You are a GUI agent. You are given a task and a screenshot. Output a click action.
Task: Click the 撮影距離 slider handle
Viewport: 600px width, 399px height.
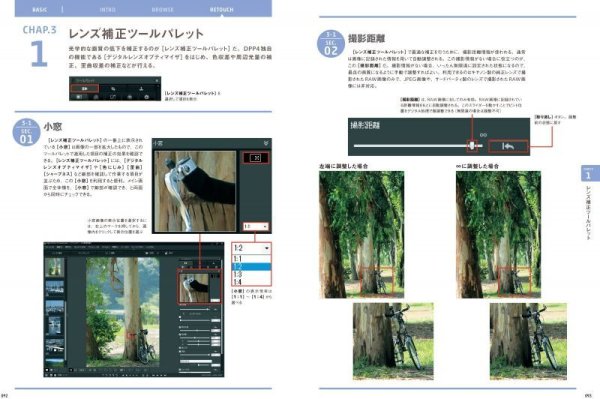coord(472,145)
